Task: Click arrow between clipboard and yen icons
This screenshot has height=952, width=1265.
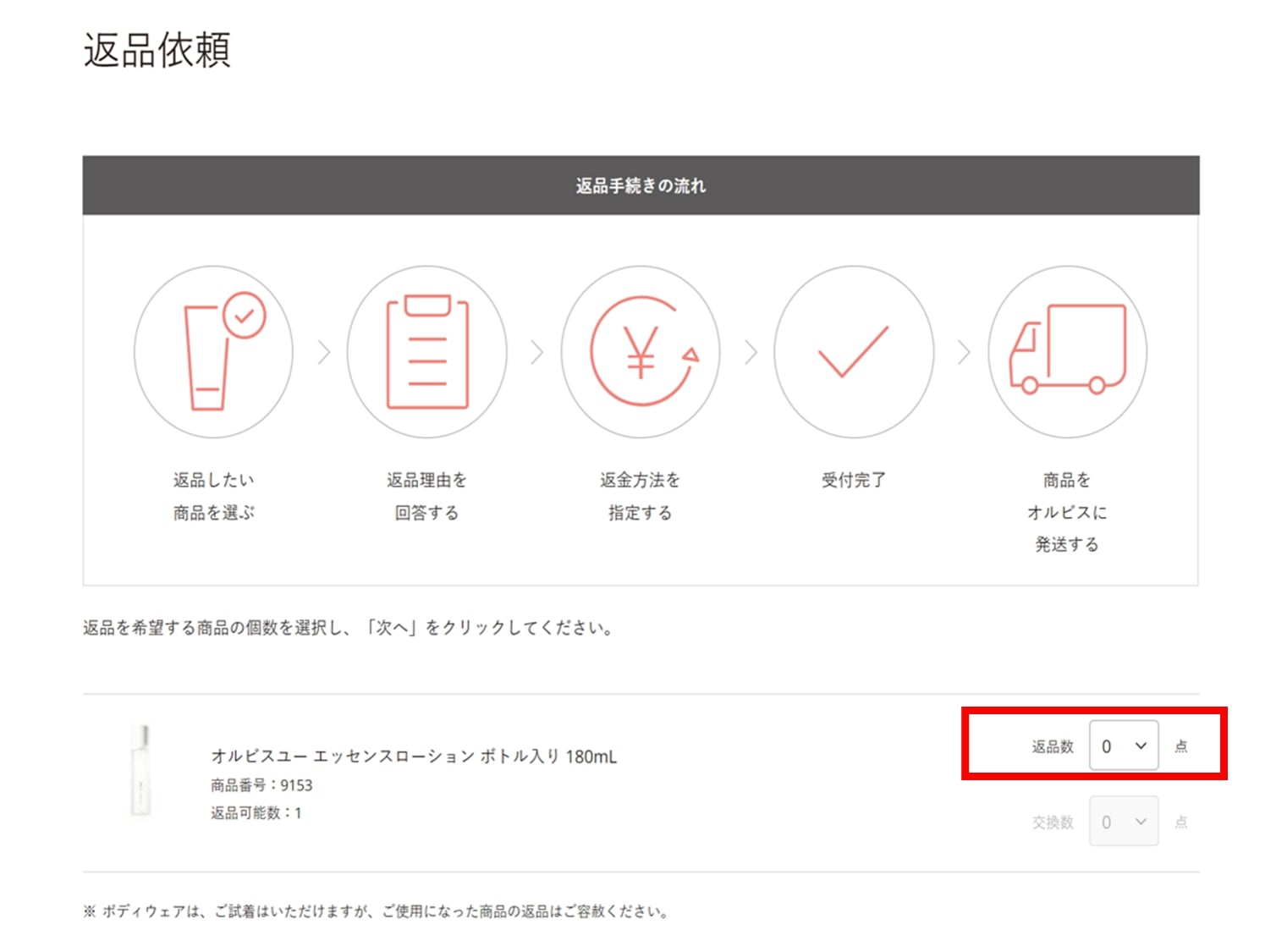Action: (x=536, y=352)
